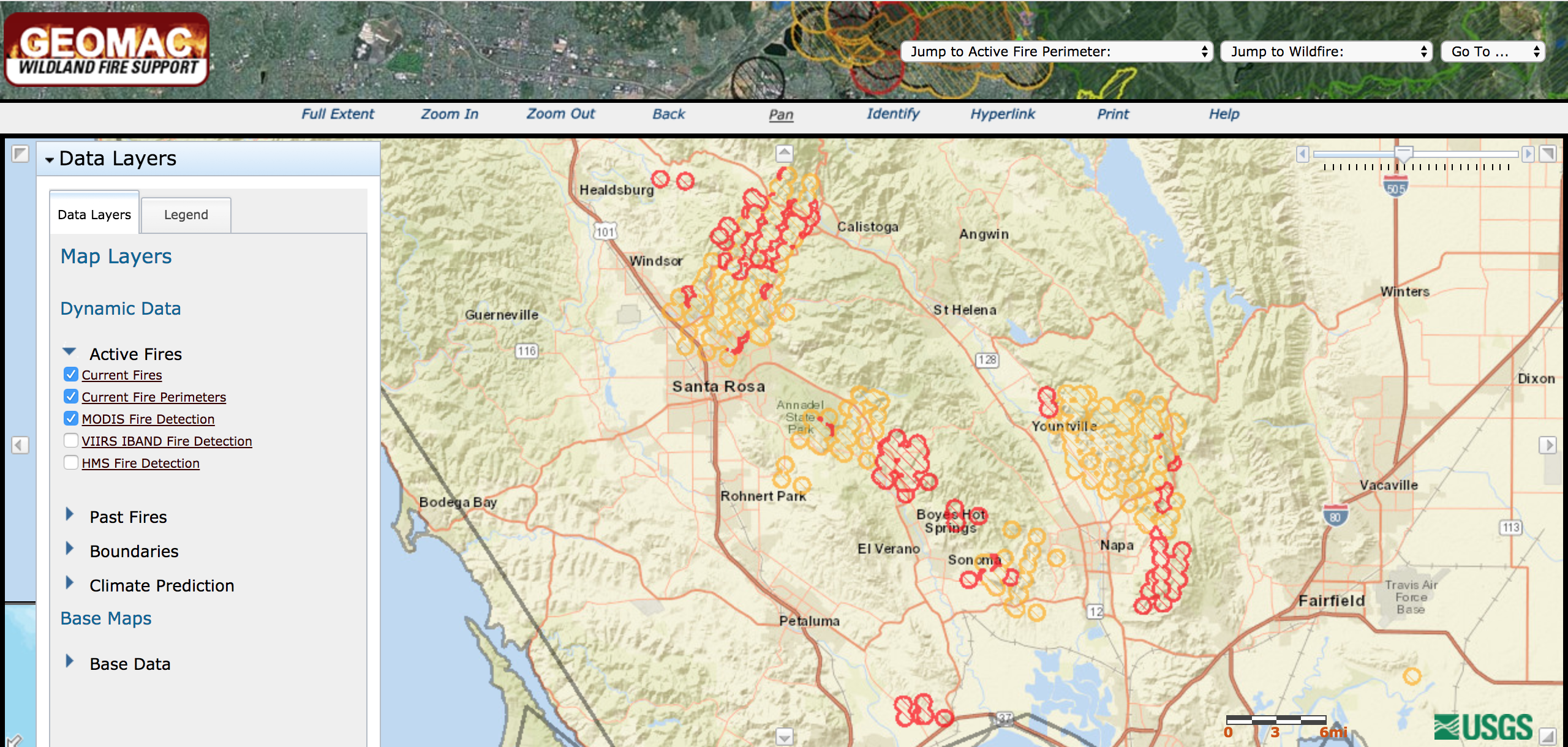This screenshot has height=747, width=1568.
Task: Pan map west with left arrow
Action: (20, 445)
